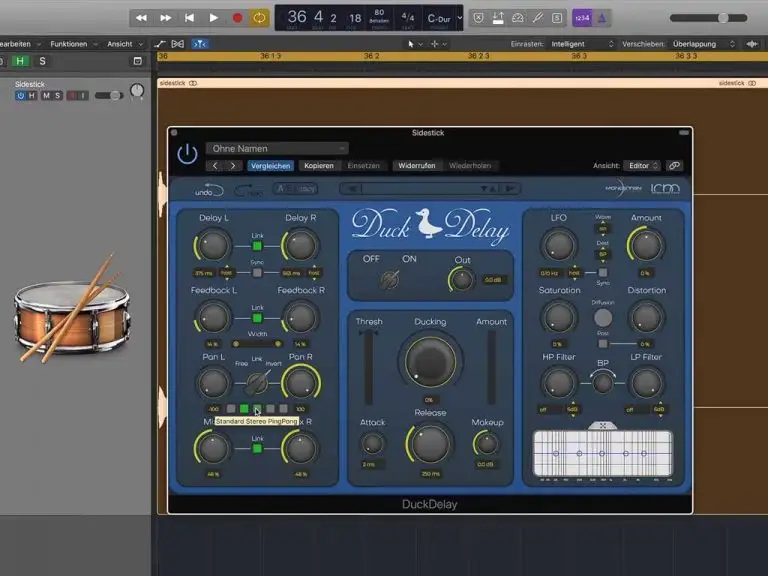The width and height of the screenshot is (768, 576).
Task: Toggle Sidestick track power button
Action: click(x=21, y=96)
